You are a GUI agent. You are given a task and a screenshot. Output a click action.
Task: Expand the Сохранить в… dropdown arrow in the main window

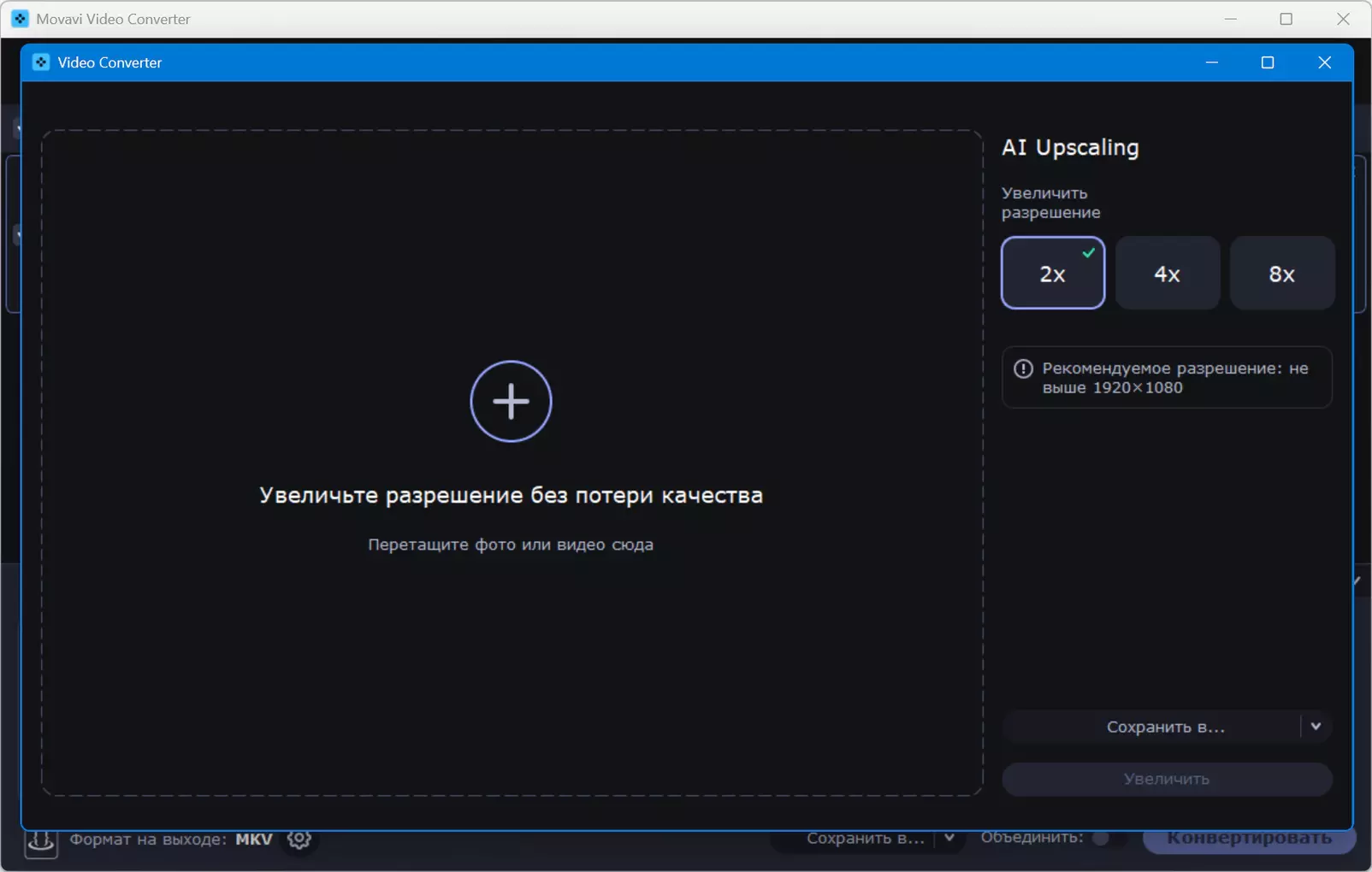click(x=949, y=838)
